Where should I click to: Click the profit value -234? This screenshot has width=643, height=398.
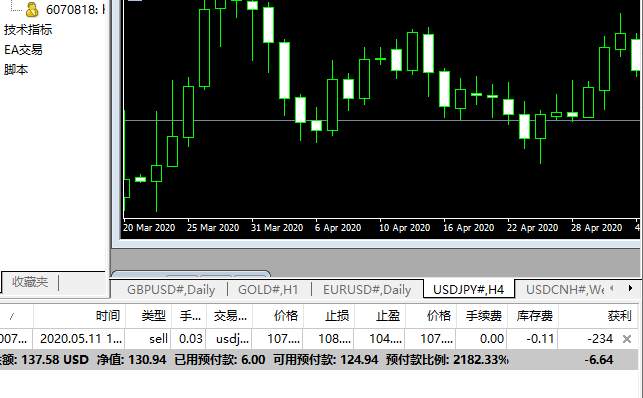tap(600, 339)
